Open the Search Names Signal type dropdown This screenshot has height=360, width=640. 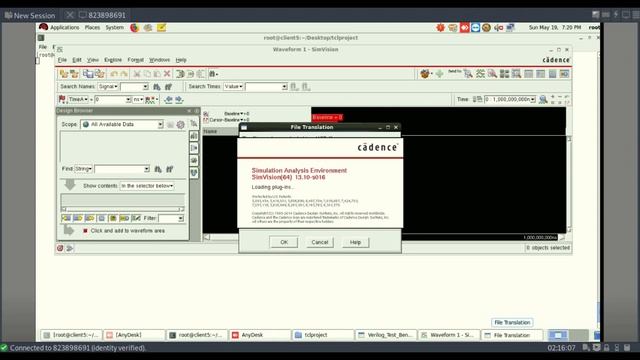tap(108, 87)
